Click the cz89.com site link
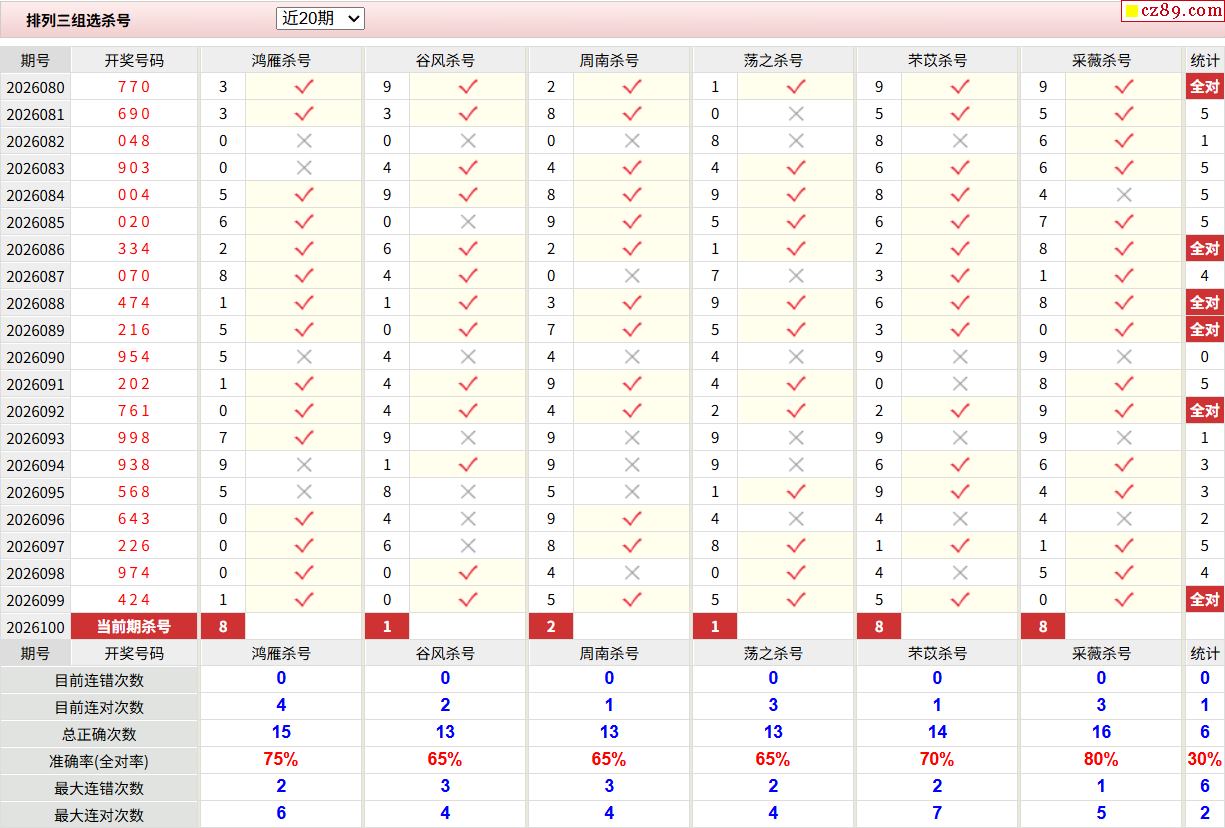1225x828 pixels. 1181,11
